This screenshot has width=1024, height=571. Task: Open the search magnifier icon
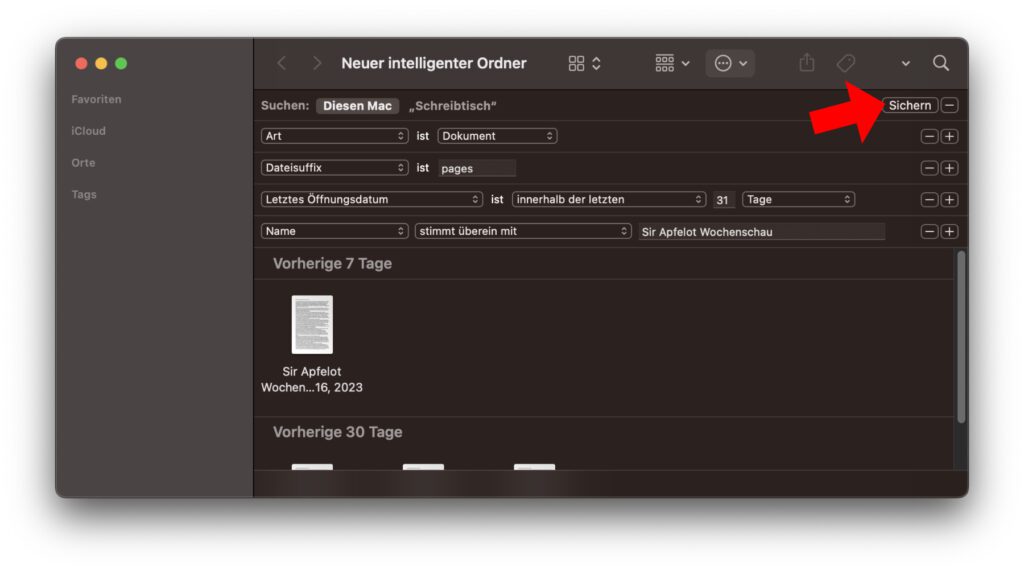tap(940, 63)
